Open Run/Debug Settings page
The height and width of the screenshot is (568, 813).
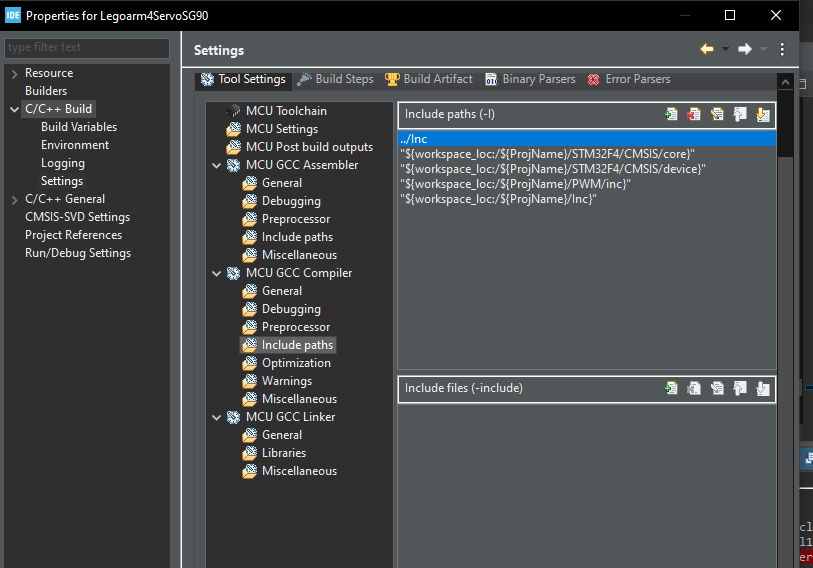pyautogui.click(x=78, y=253)
